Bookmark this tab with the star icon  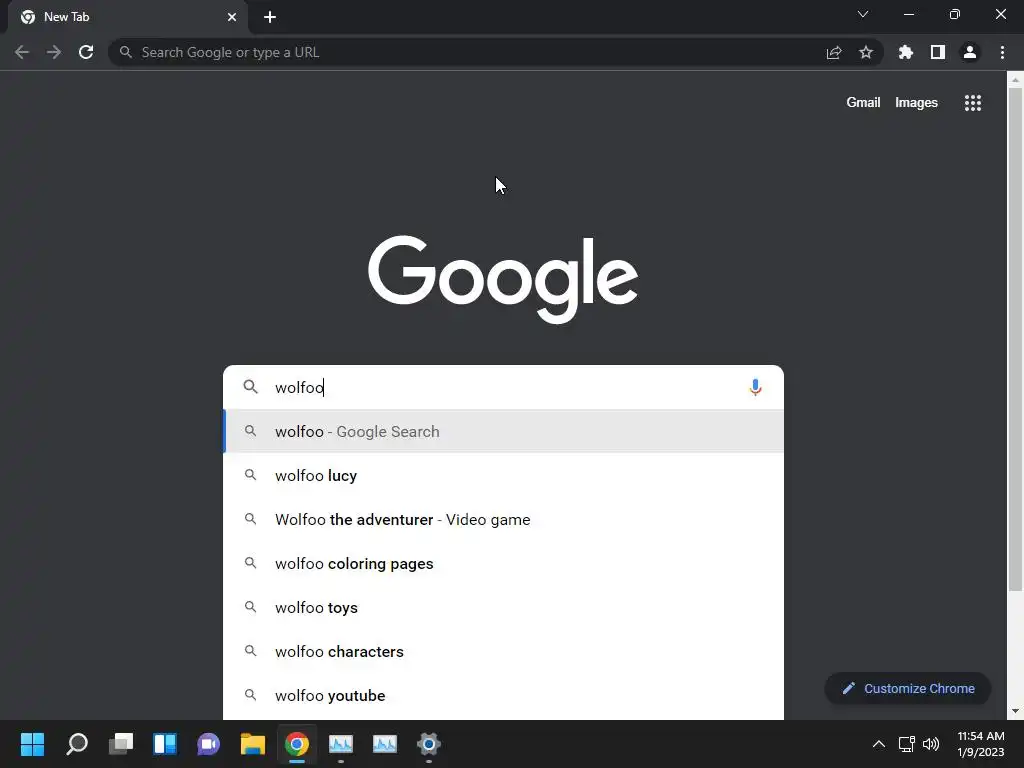click(x=866, y=52)
